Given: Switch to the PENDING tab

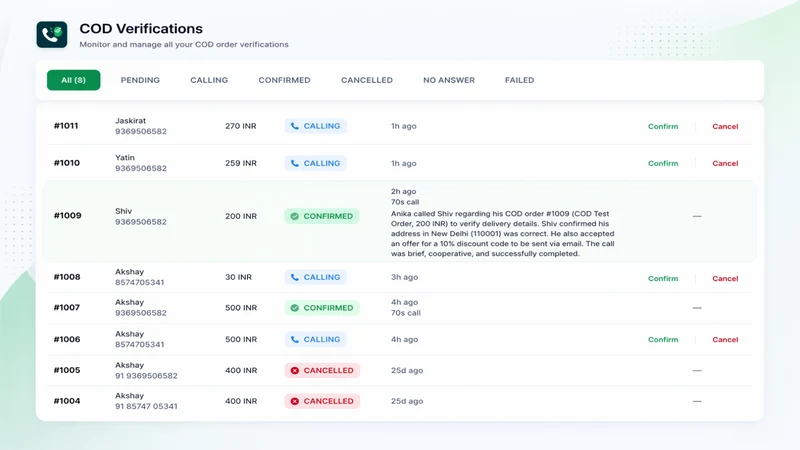Looking at the screenshot, I should (x=140, y=80).
